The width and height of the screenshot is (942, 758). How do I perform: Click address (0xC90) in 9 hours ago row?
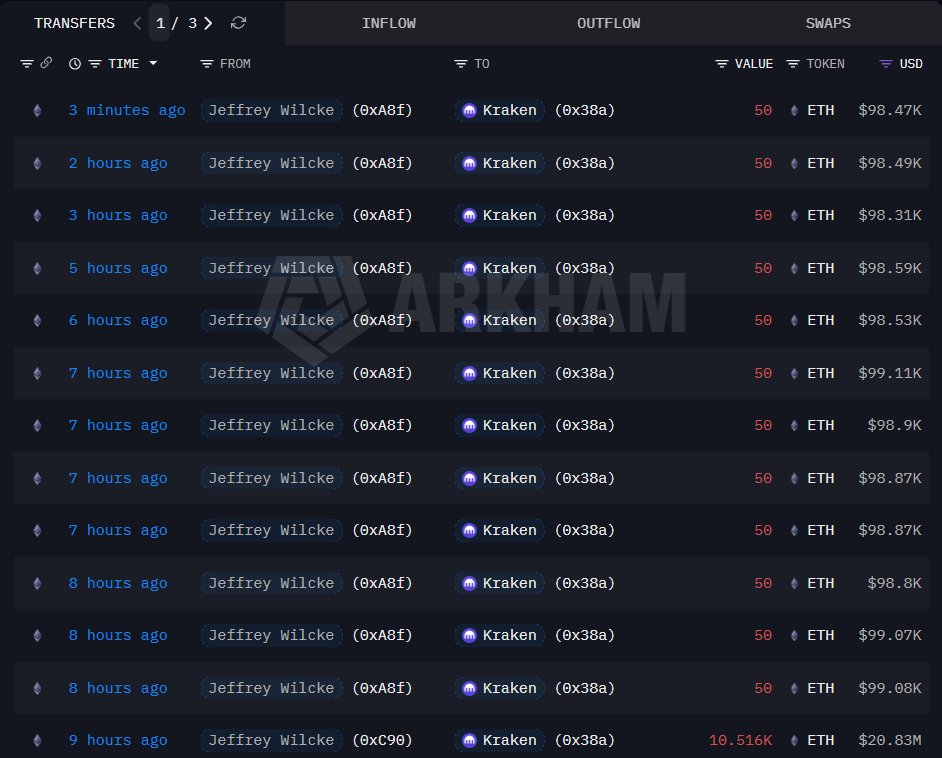coord(382,741)
